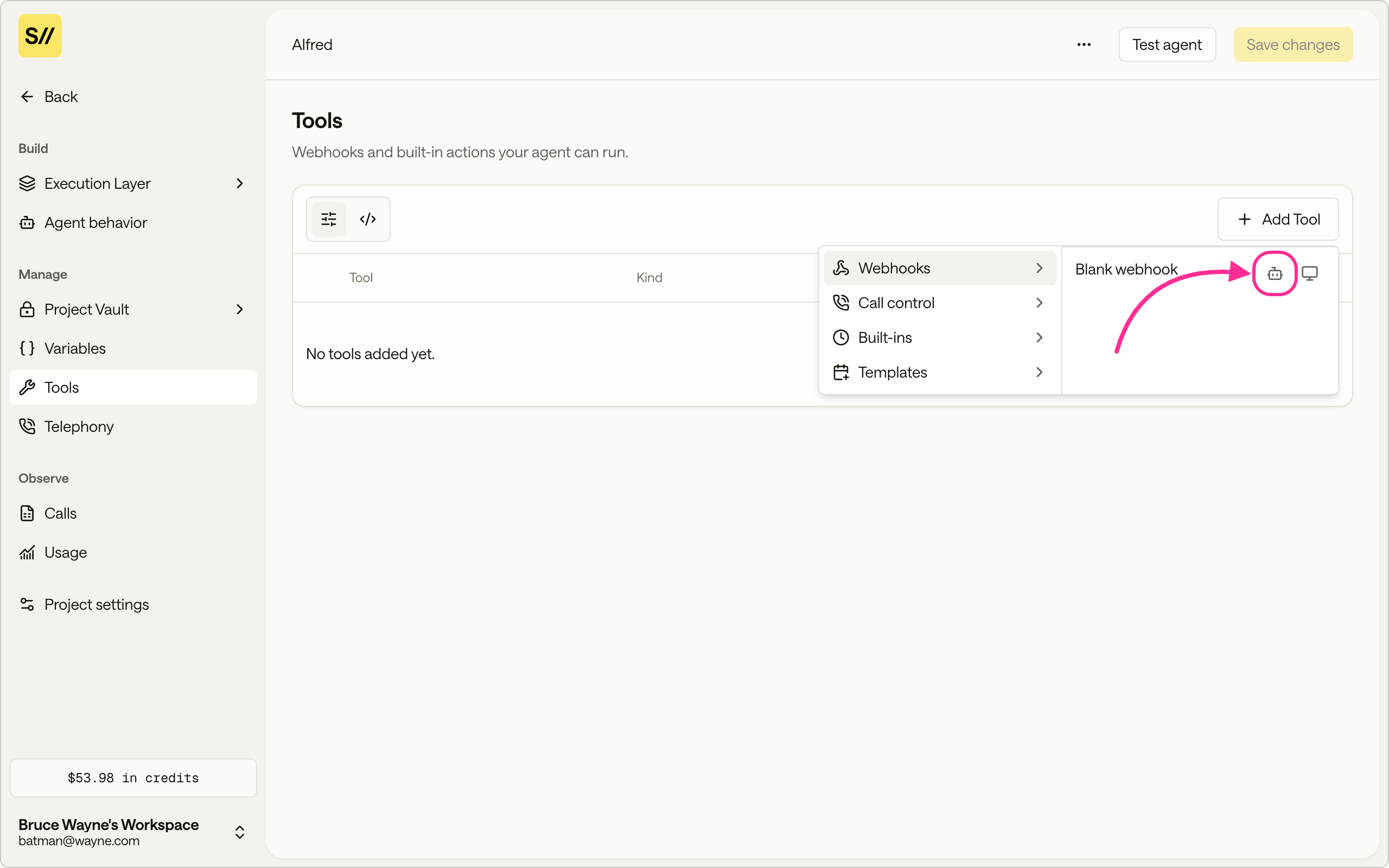Open the three-dots more options menu
This screenshot has height=868, width=1389.
1084,44
